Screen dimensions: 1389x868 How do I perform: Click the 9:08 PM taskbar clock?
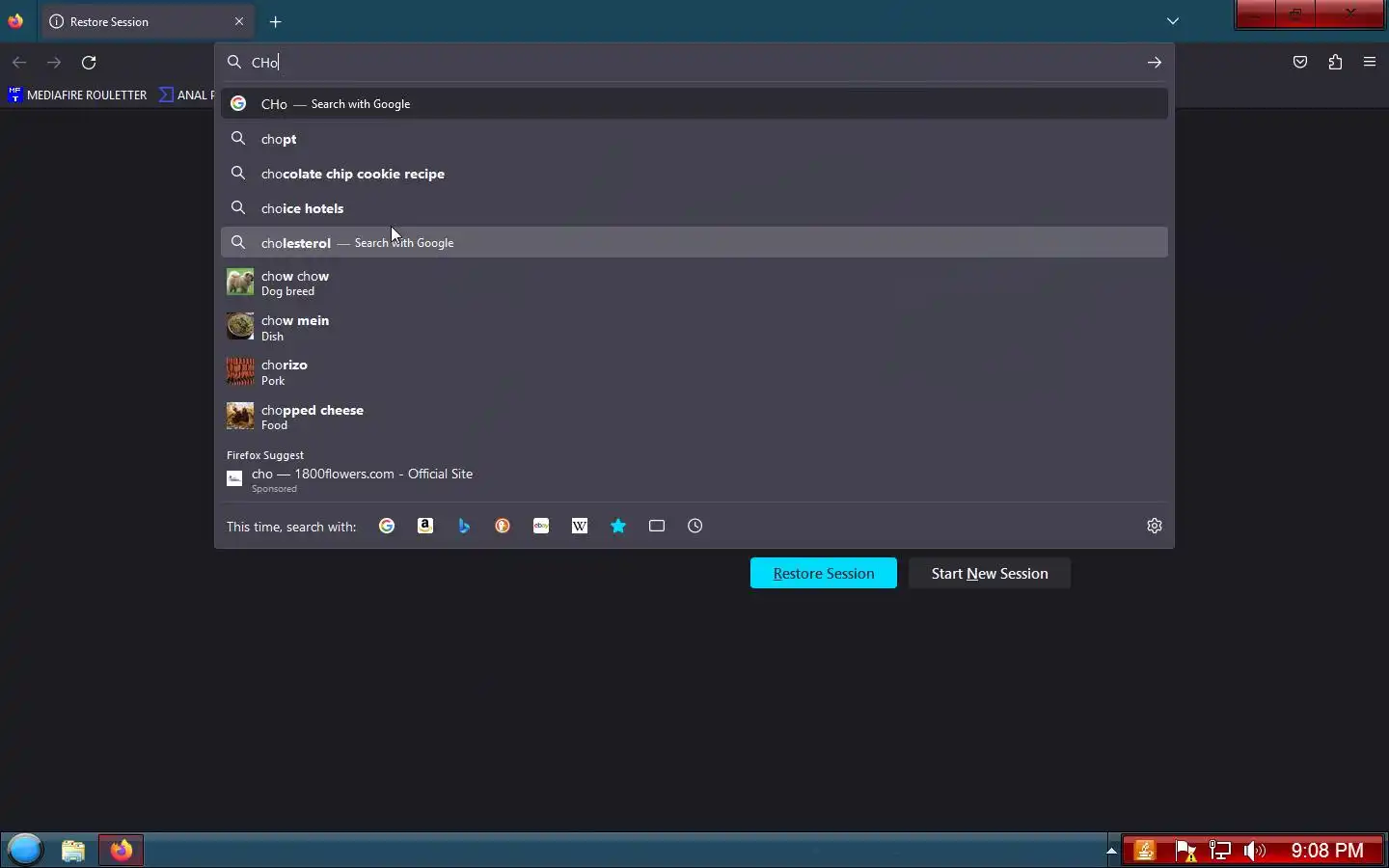click(x=1327, y=851)
